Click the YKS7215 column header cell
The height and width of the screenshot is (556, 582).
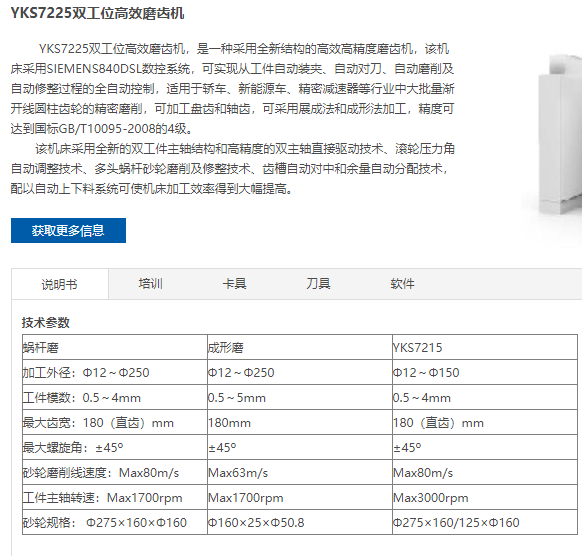click(485, 347)
